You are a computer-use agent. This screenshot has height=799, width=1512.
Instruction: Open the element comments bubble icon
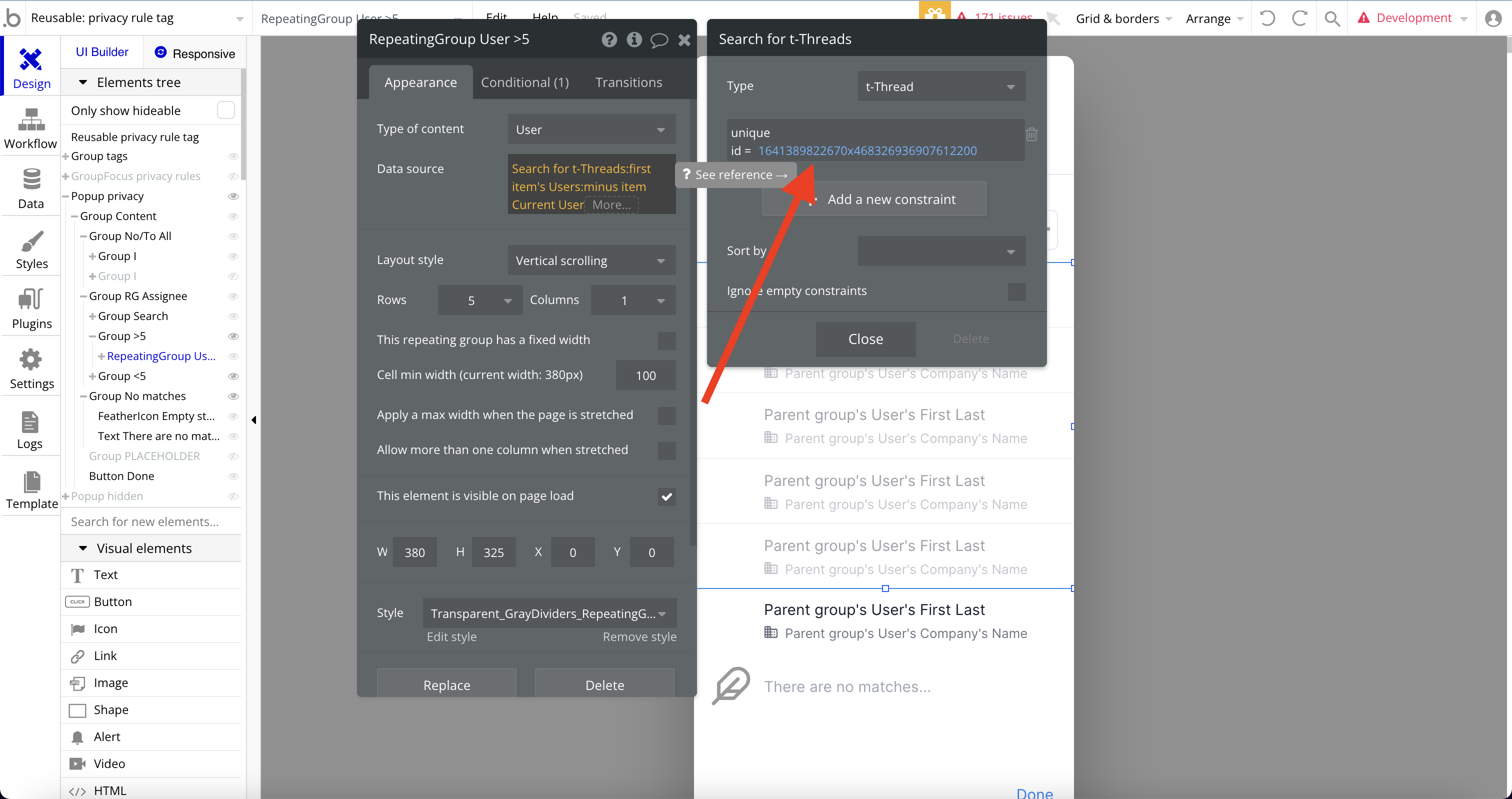[659, 39]
